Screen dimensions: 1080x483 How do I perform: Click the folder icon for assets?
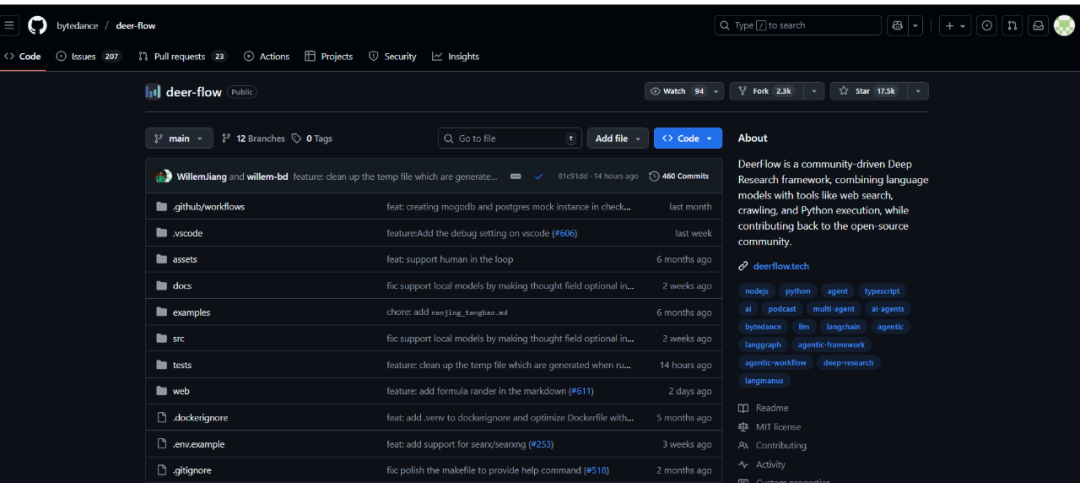[x=162, y=259]
